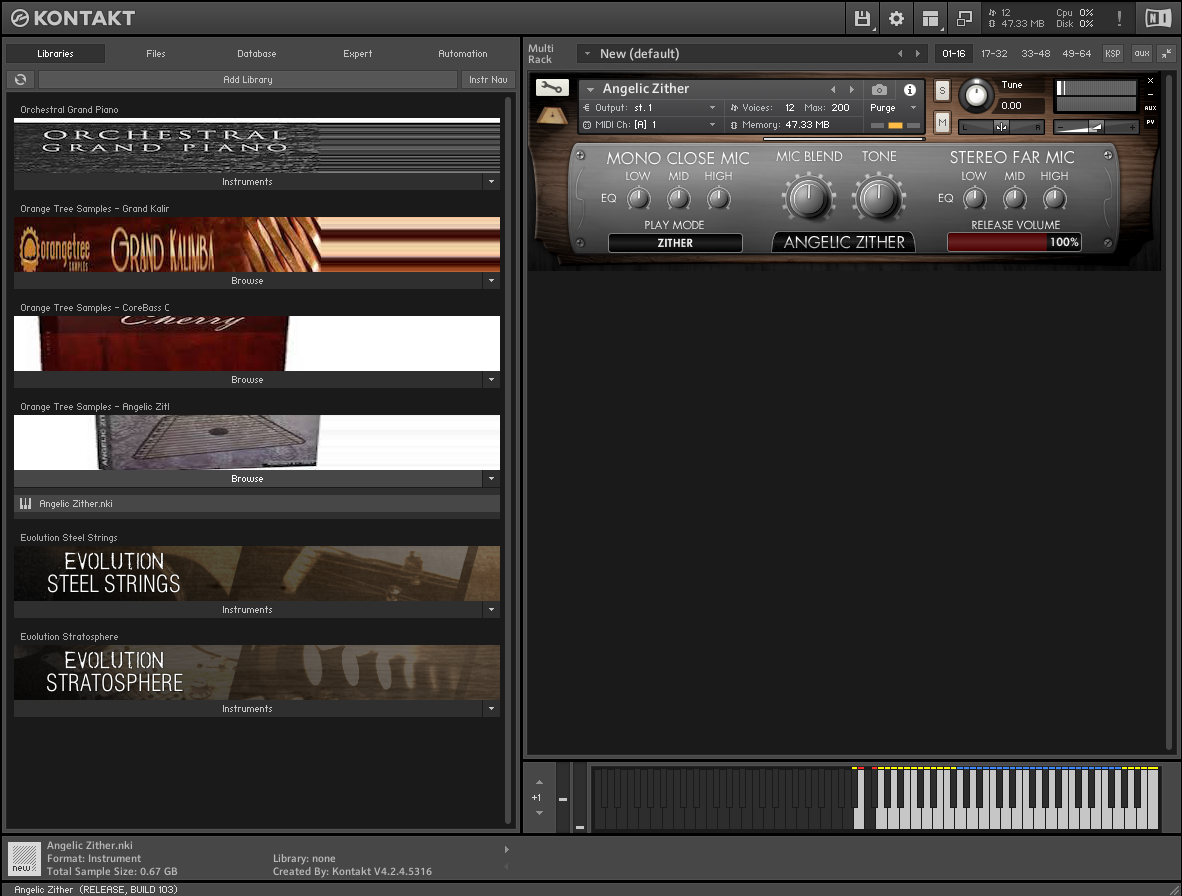1182x896 pixels.
Task: Switch to the Expert tab
Action: [357, 54]
